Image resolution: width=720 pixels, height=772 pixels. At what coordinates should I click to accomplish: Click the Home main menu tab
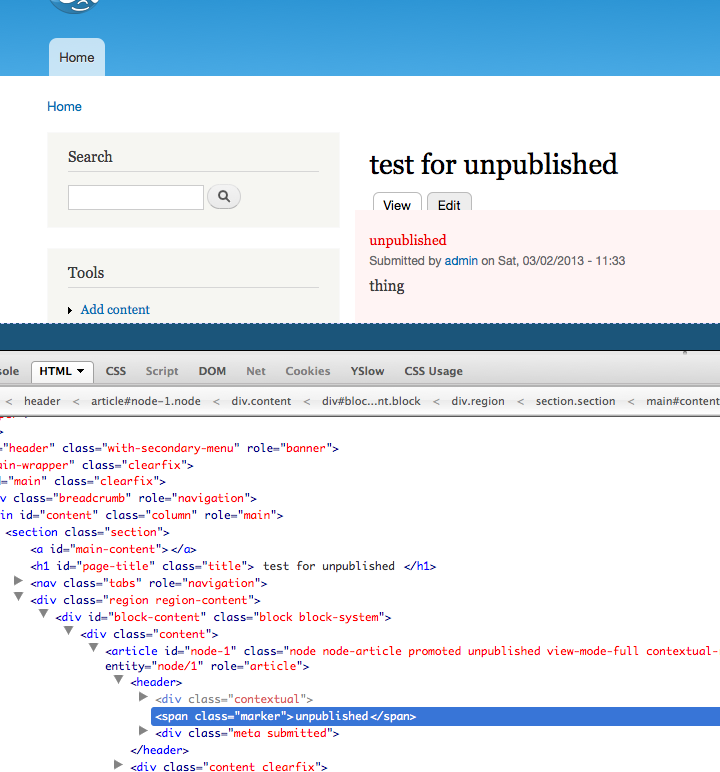(x=77, y=58)
